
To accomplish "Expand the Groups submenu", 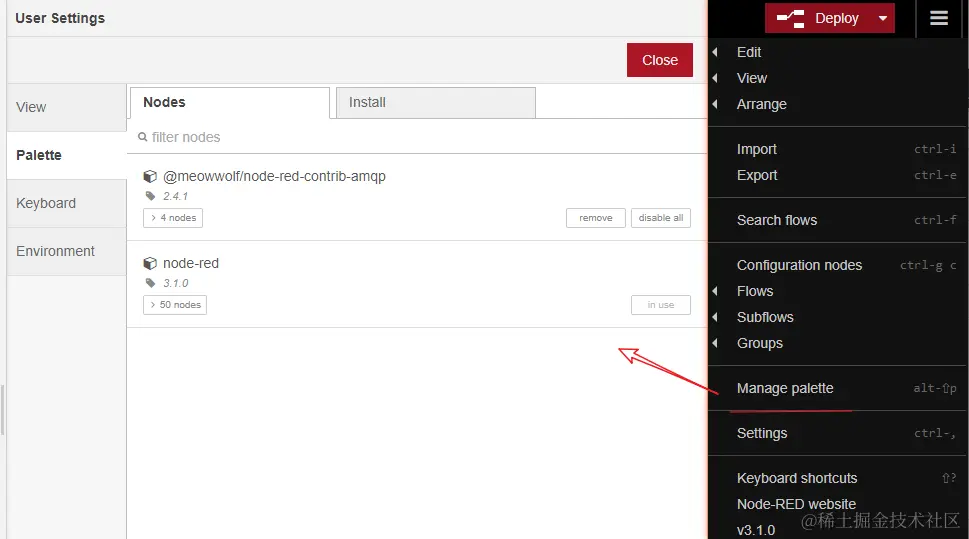I will (837, 343).
